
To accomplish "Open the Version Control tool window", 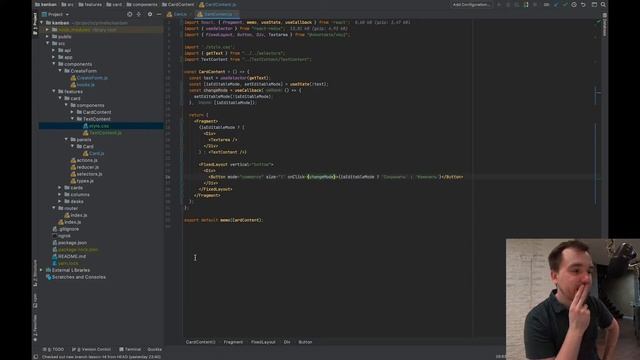I will [91, 349].
